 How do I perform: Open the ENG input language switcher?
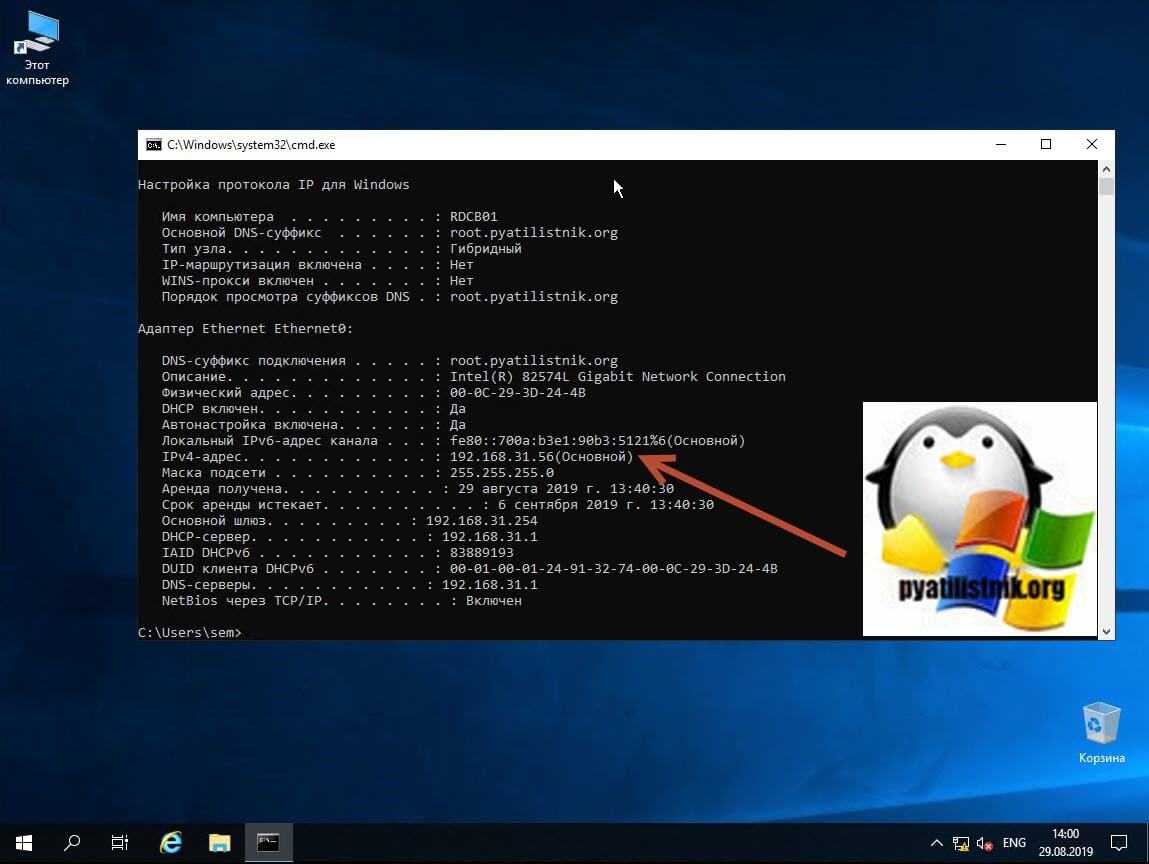(x=1014, y=842)
